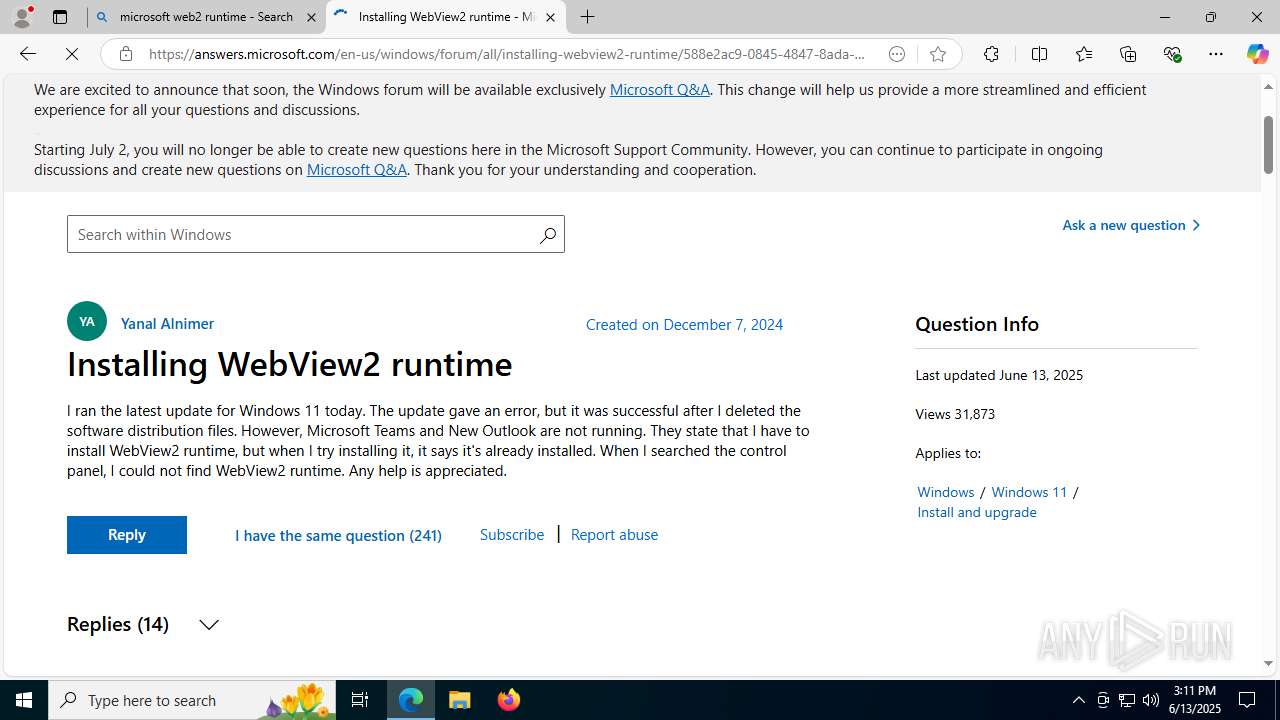The width and height of the screenshot is (1280, 720).
Task: Open Edge Settings and more menu
Action: pos(1216,54)
